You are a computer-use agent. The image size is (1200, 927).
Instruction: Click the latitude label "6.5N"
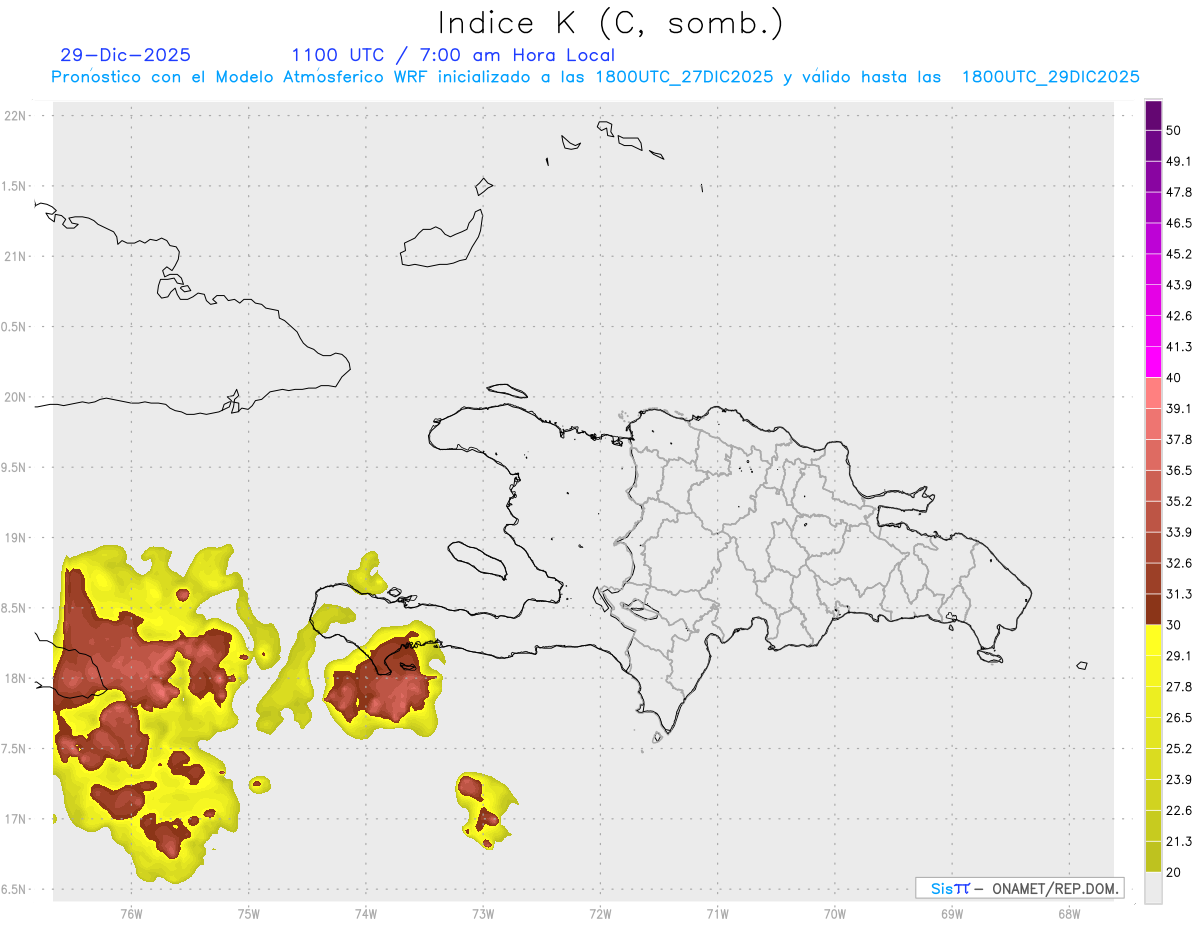[14, 890]
